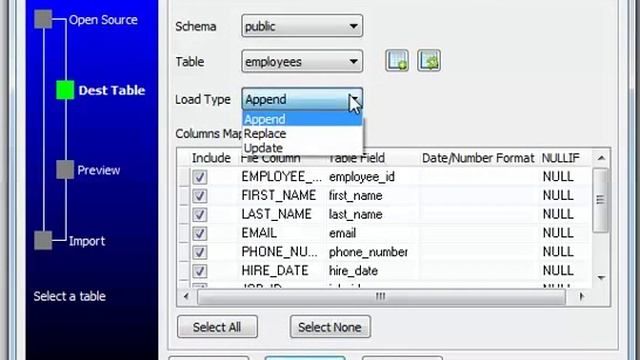This screenshot has height=360, width=640.
Task: Click Date/Number Format cell for hire_date row
Action: pyautogui.click(x=479, y=271)
